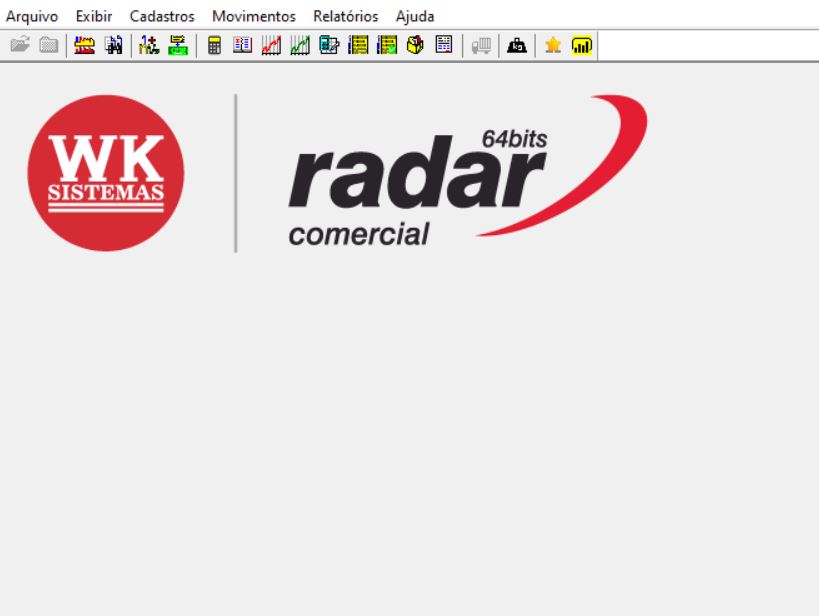Click the binoculars document search icon

tap(113, 45)
